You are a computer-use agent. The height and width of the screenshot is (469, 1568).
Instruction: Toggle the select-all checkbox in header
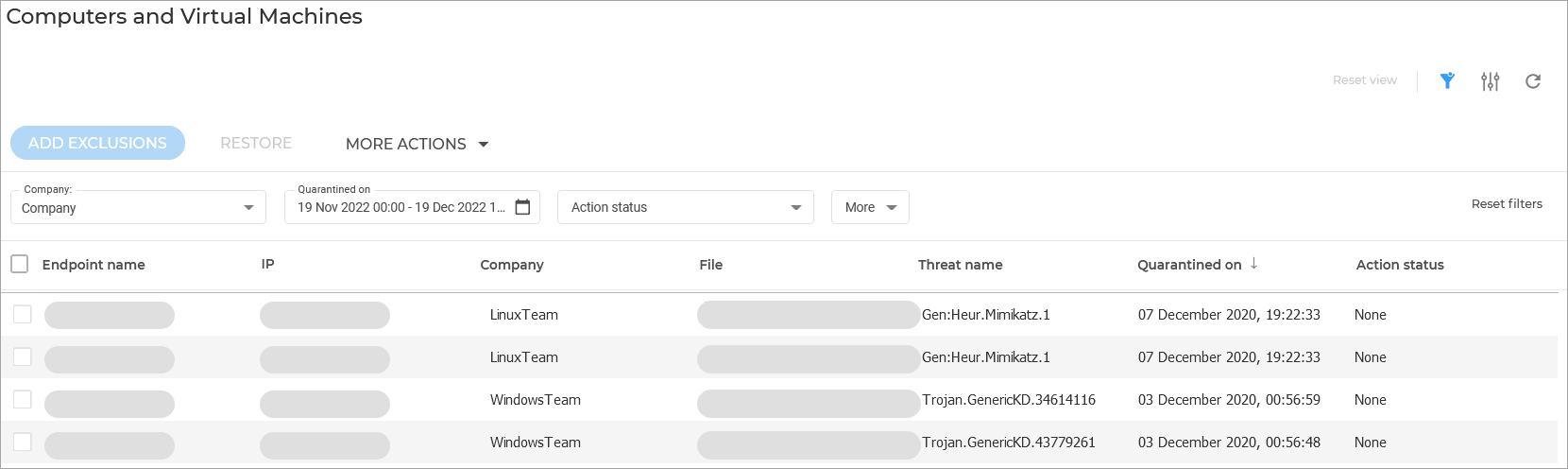click(20, 264)
